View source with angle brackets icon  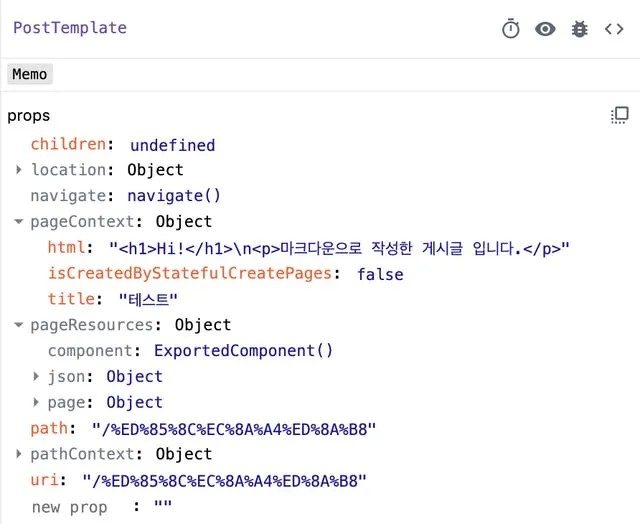pyautogui.click(x=614, y=29)
